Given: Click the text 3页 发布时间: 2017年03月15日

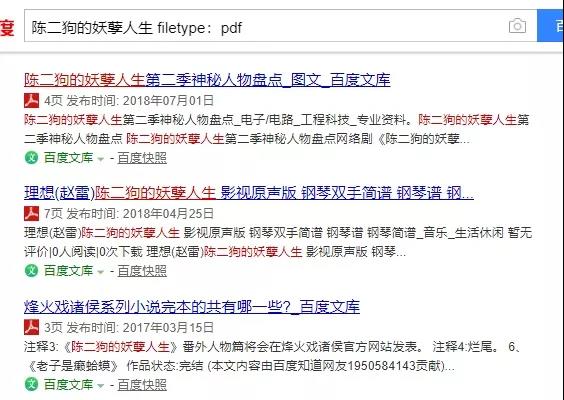Looking at the screenshot, I should [x=129, y=327].
